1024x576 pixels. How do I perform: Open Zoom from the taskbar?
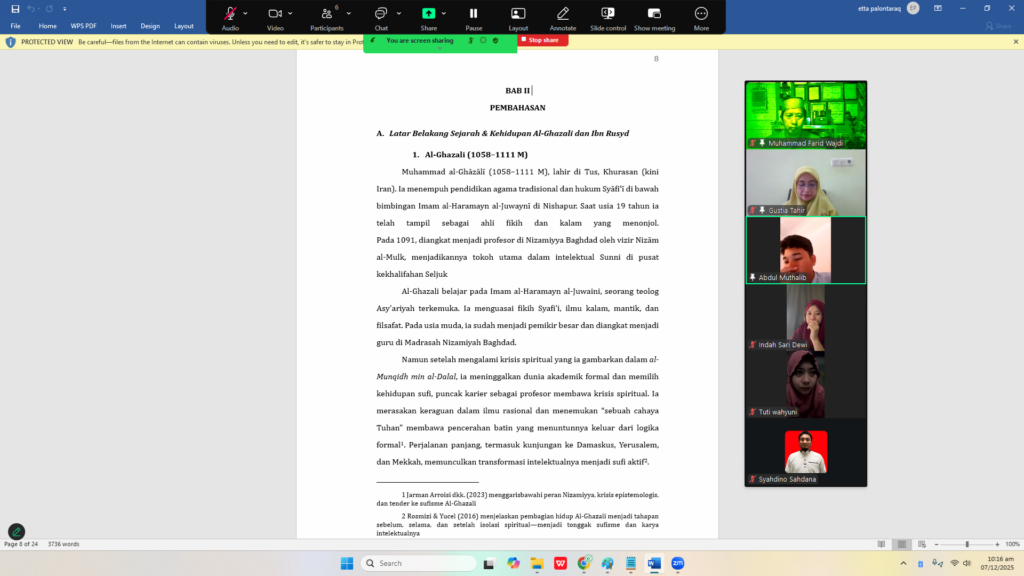coord(678,563)
